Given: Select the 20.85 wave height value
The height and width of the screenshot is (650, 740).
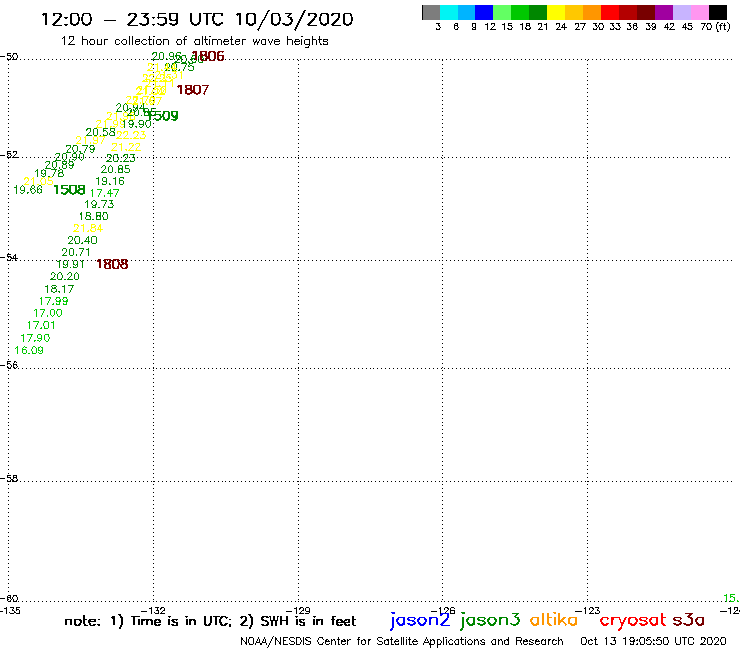Looking at the screenshot, I should [116, 169].
